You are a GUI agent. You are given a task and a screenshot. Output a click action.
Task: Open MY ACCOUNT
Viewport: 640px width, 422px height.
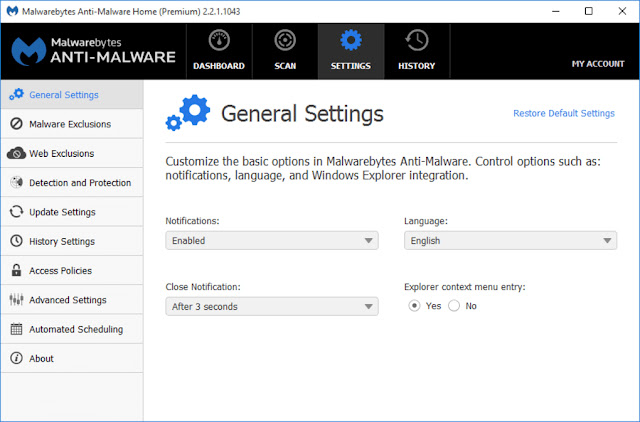(598, 64)
